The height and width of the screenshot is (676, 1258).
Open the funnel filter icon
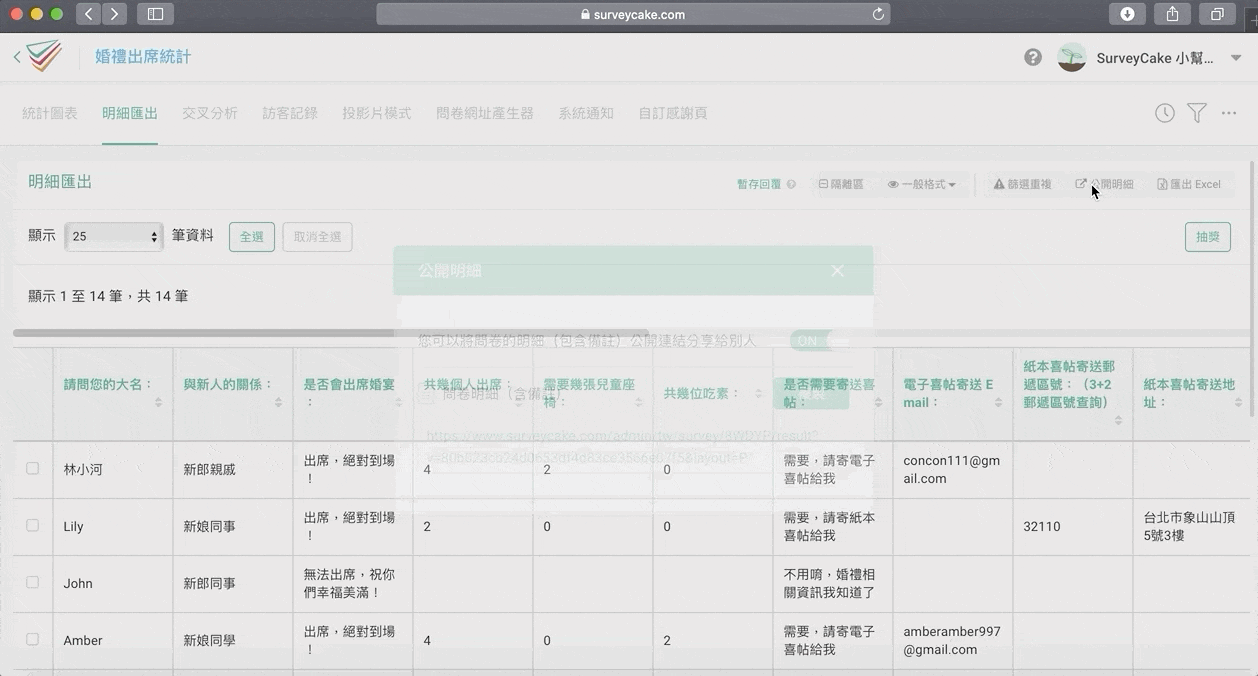click(x=1197, y=113)
